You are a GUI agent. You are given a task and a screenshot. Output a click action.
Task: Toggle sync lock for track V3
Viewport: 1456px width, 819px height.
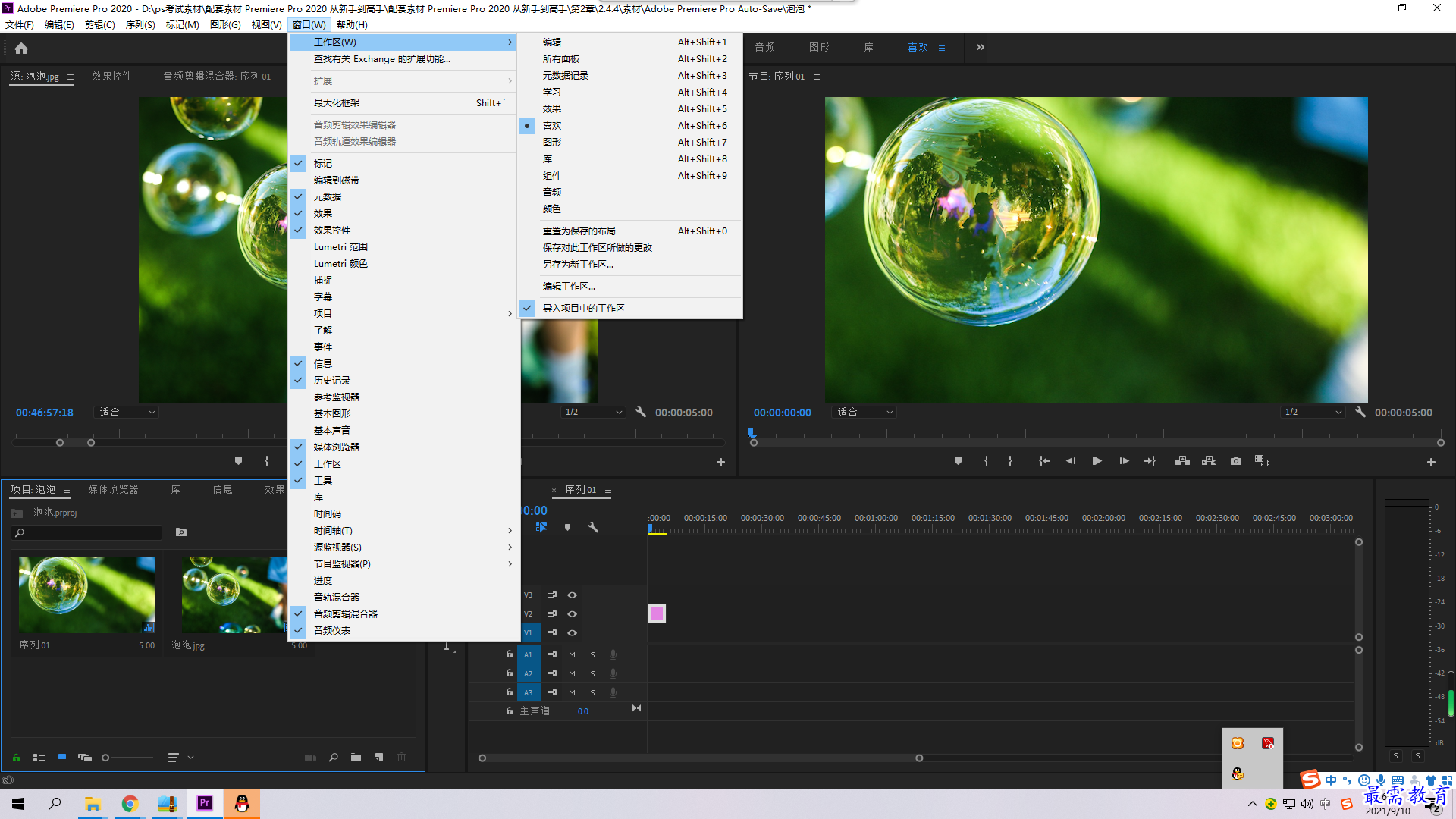552,595
